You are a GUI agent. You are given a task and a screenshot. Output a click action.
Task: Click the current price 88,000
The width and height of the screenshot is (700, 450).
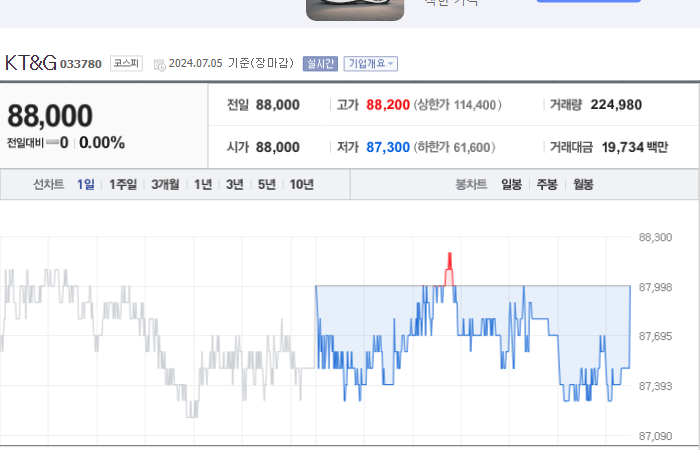pos(50,116)
